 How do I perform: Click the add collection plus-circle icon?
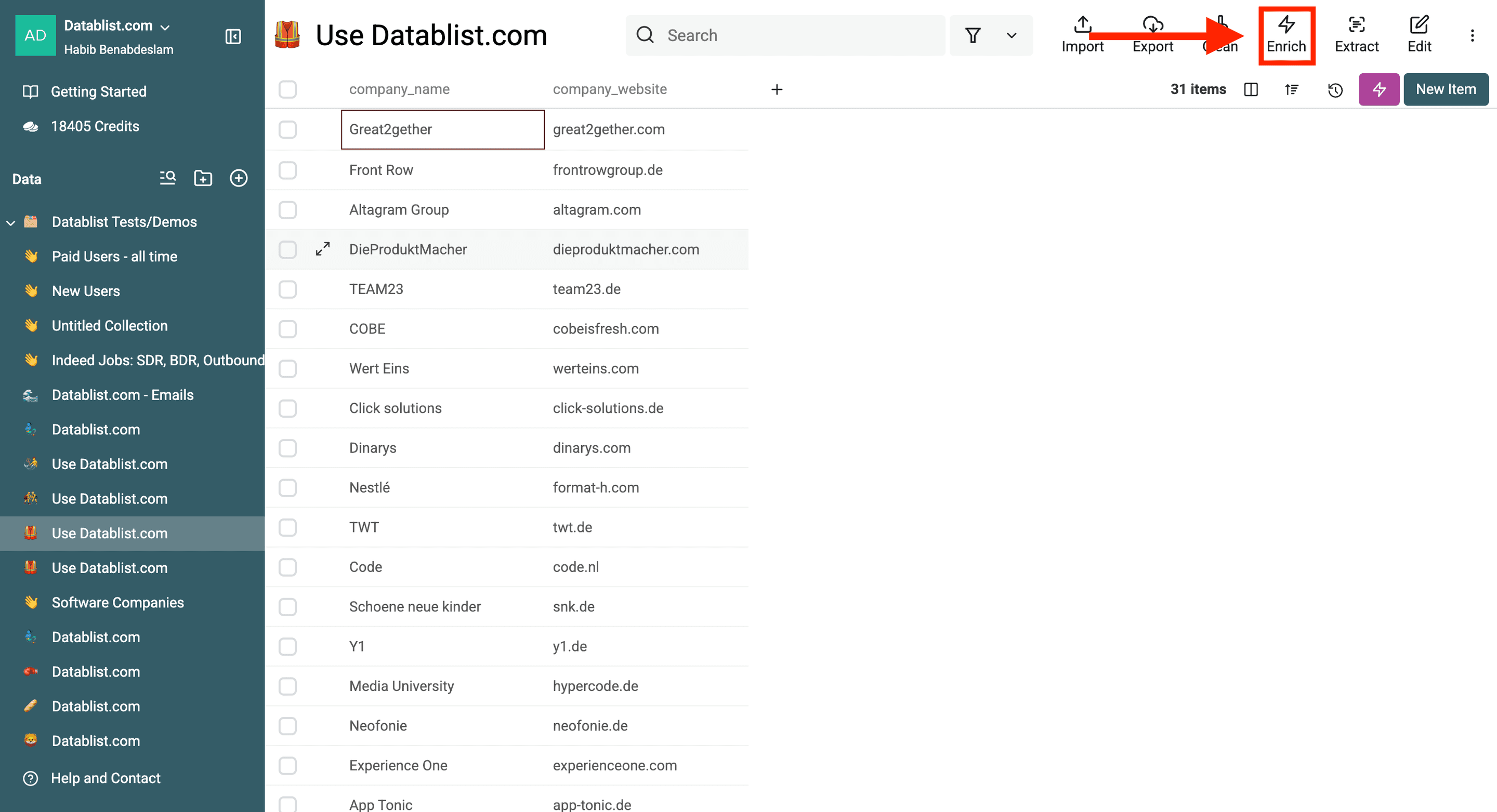point(239,178)
